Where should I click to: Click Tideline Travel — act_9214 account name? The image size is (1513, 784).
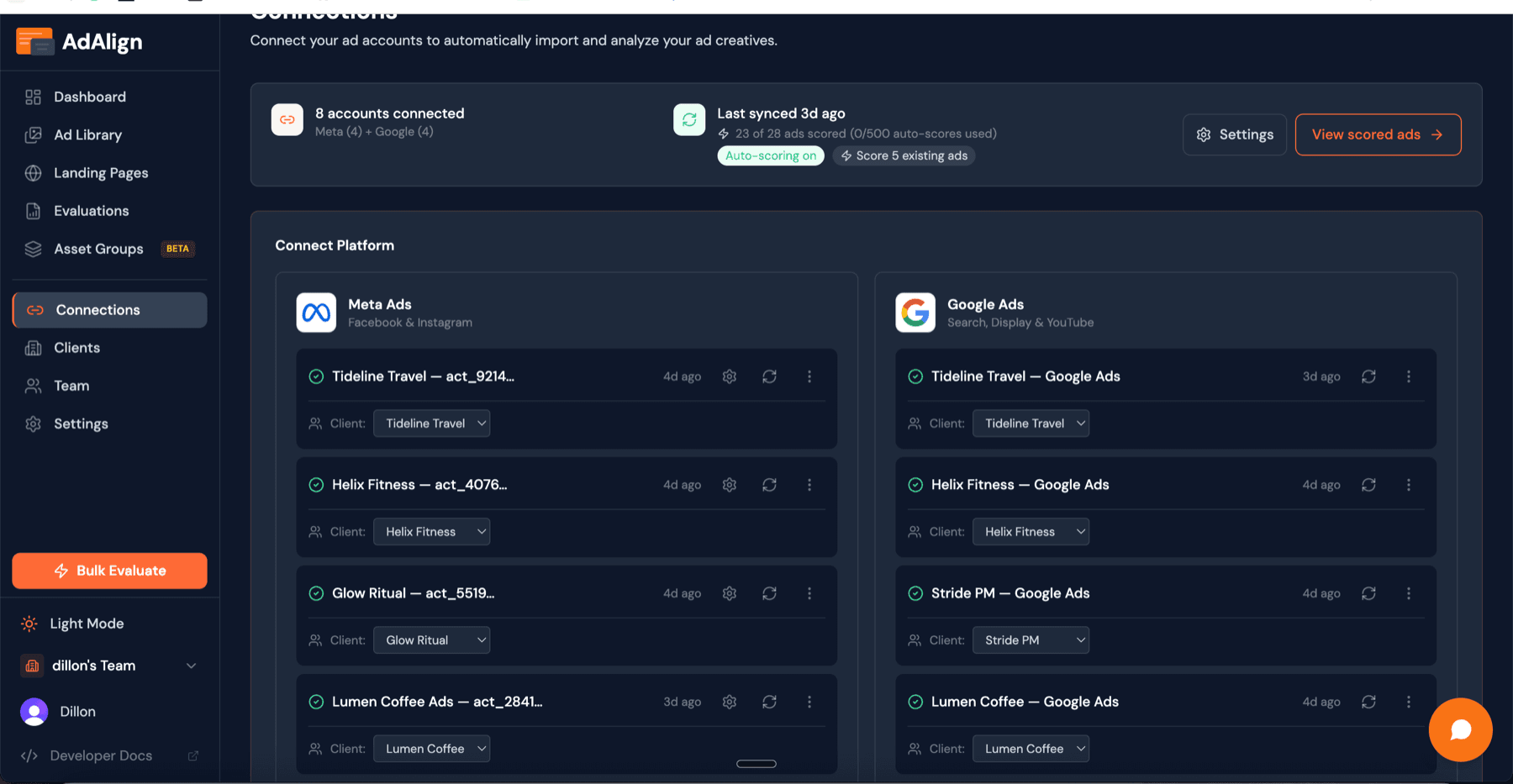pos(423,376)
